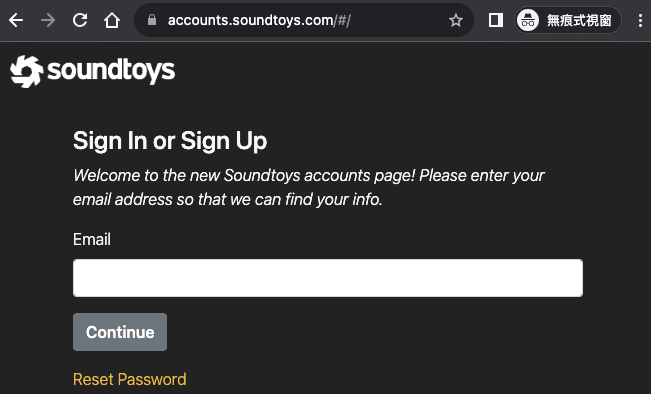This screenshot has height=394, width=651.
Task: Click the italic welcome message text
Action: (308, 187)
